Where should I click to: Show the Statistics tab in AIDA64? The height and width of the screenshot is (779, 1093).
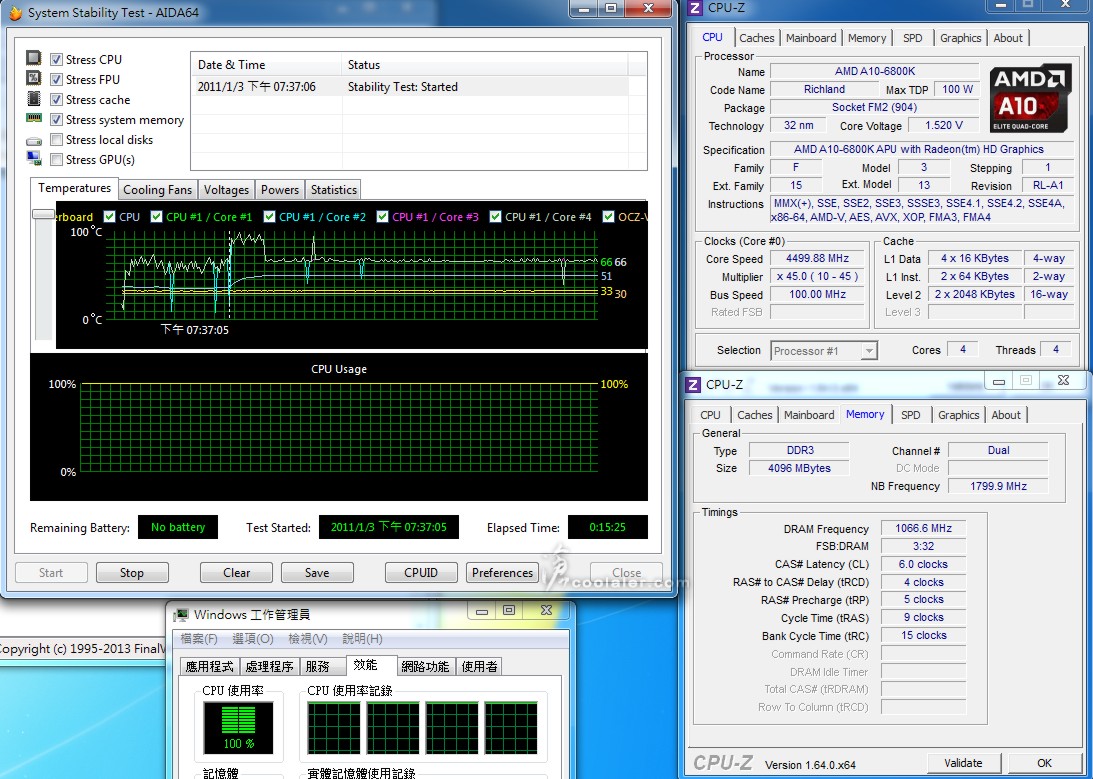pos(333,190)
